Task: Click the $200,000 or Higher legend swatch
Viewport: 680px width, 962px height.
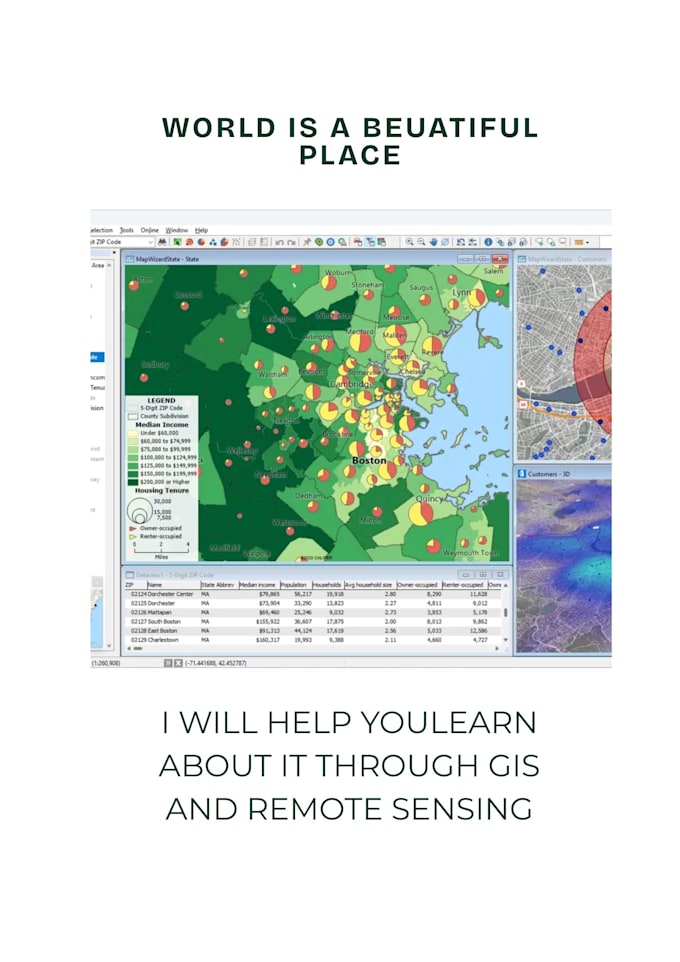Action: click(x=133, y=482)
